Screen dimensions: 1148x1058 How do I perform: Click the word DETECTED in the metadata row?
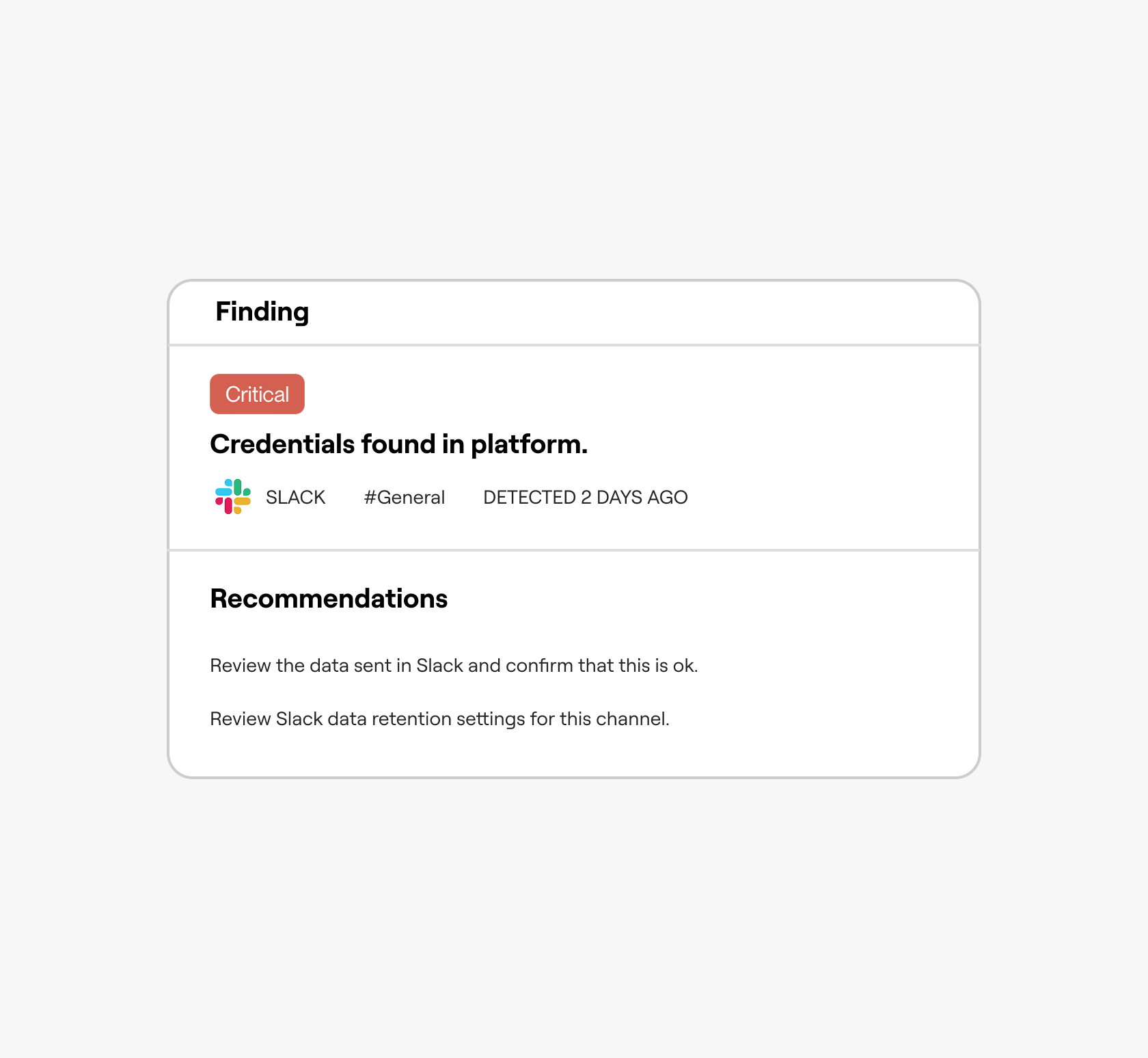pos(530,497)
